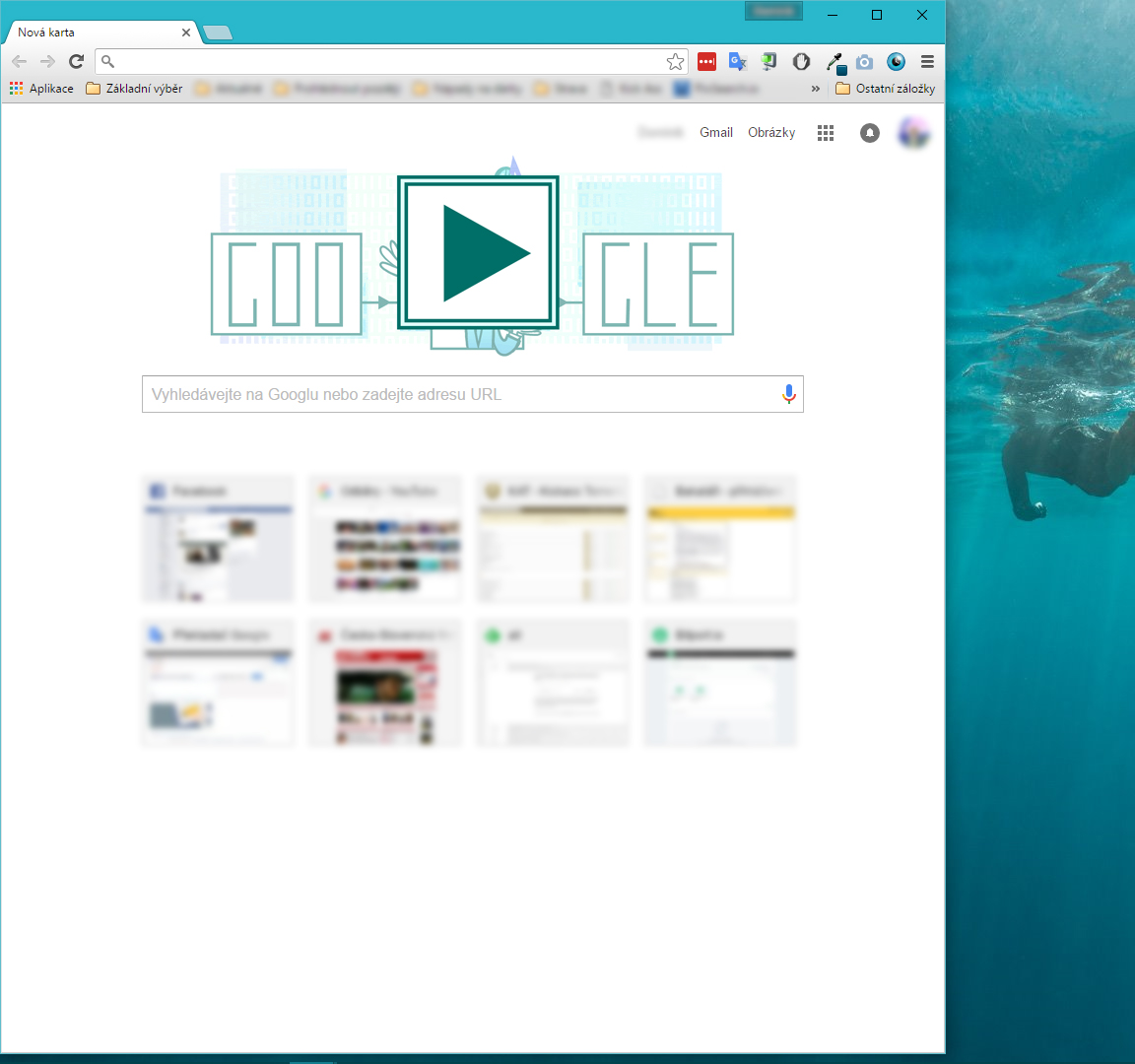Go to Obrázky image search
1135x1064 pixels.
(x=770, y=133)
